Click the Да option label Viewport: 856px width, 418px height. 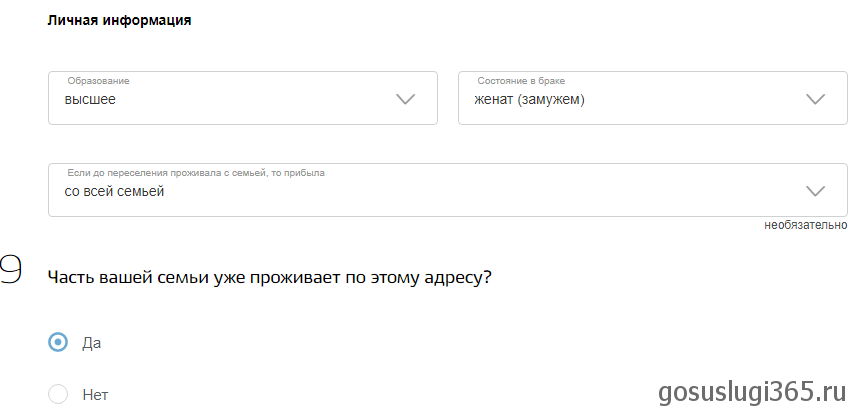click(91, 343)
